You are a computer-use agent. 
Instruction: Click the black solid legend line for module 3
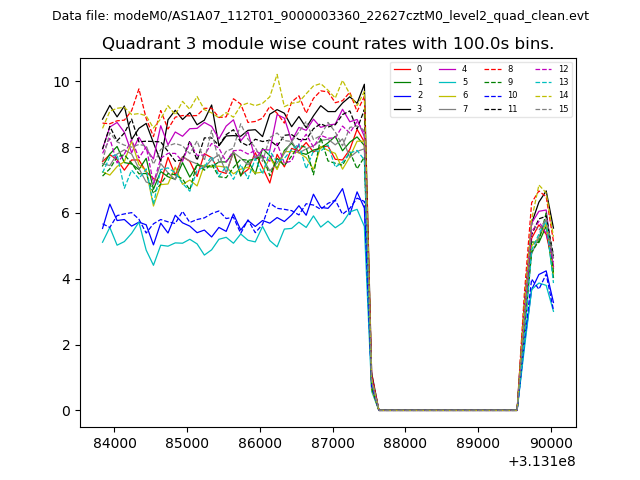(x=404, y=108)
